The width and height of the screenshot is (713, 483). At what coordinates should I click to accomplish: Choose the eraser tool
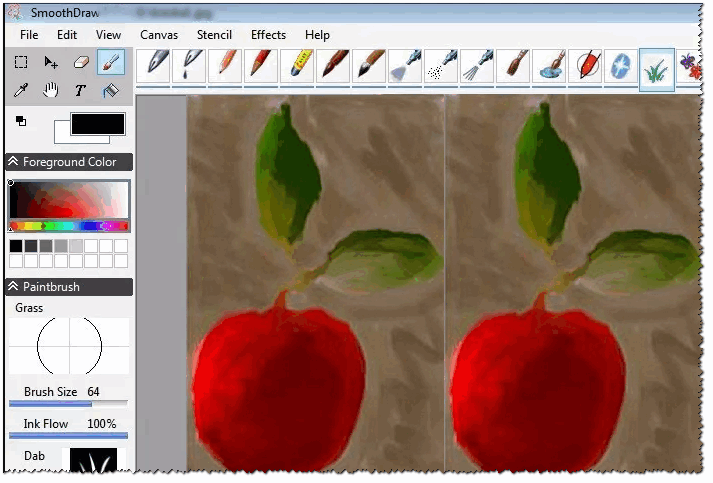(x=81, y=62)
